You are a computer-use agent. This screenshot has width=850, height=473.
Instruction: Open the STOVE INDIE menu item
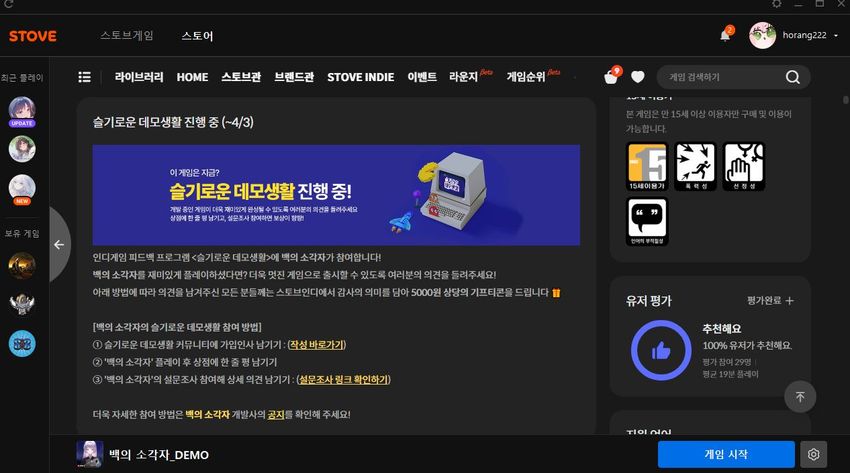tap(360, 77)
